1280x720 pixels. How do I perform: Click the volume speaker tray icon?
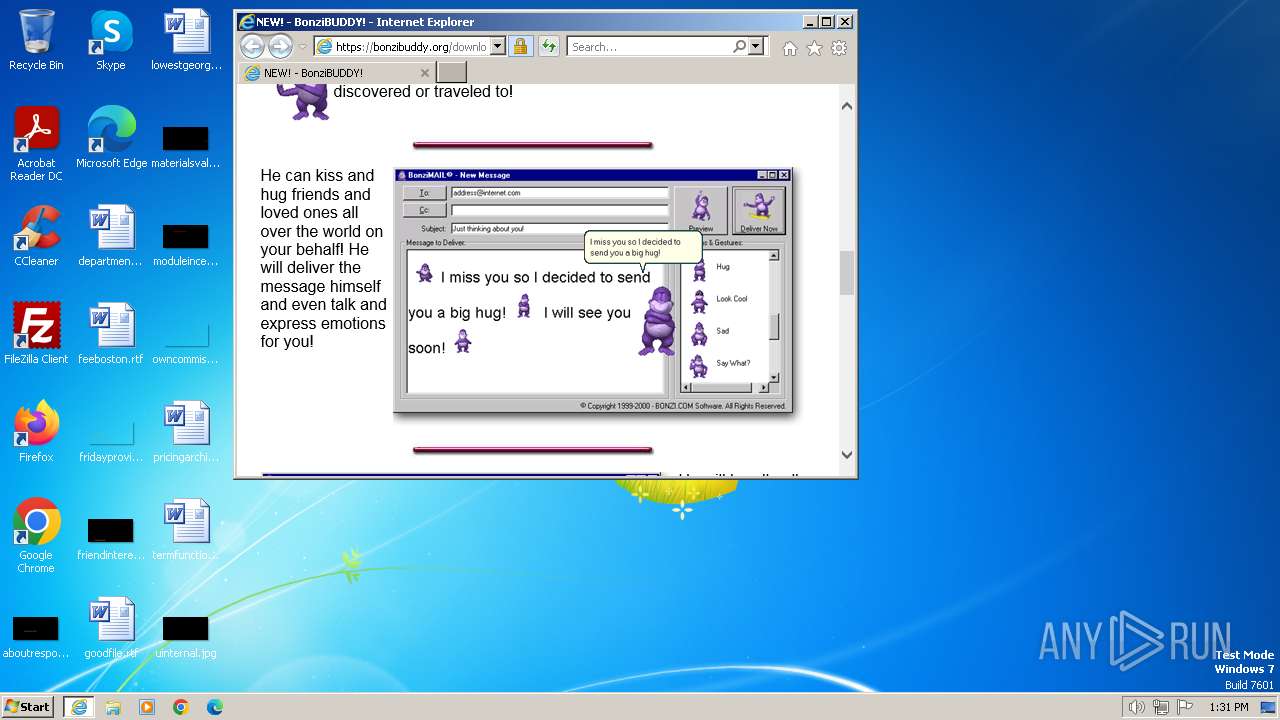(1136, 707)
